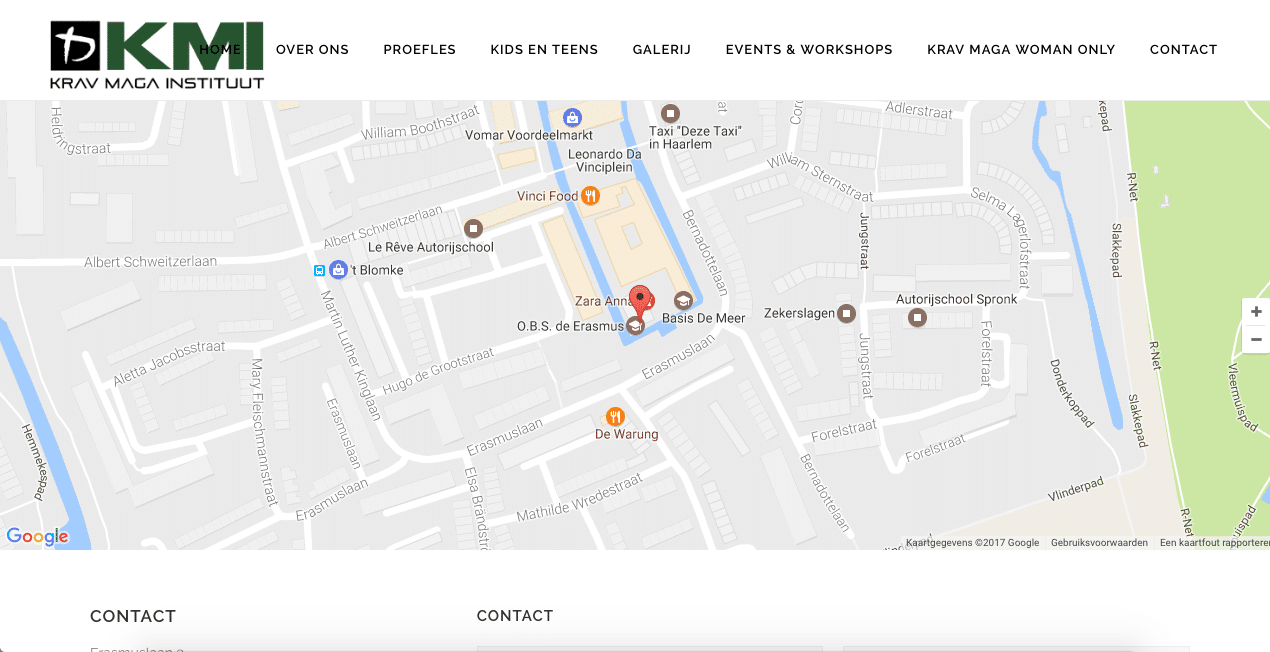Click the Zara Anna place label
Image resolution: width=1270 pixels, height=652 pixels.
coord(603,300)
